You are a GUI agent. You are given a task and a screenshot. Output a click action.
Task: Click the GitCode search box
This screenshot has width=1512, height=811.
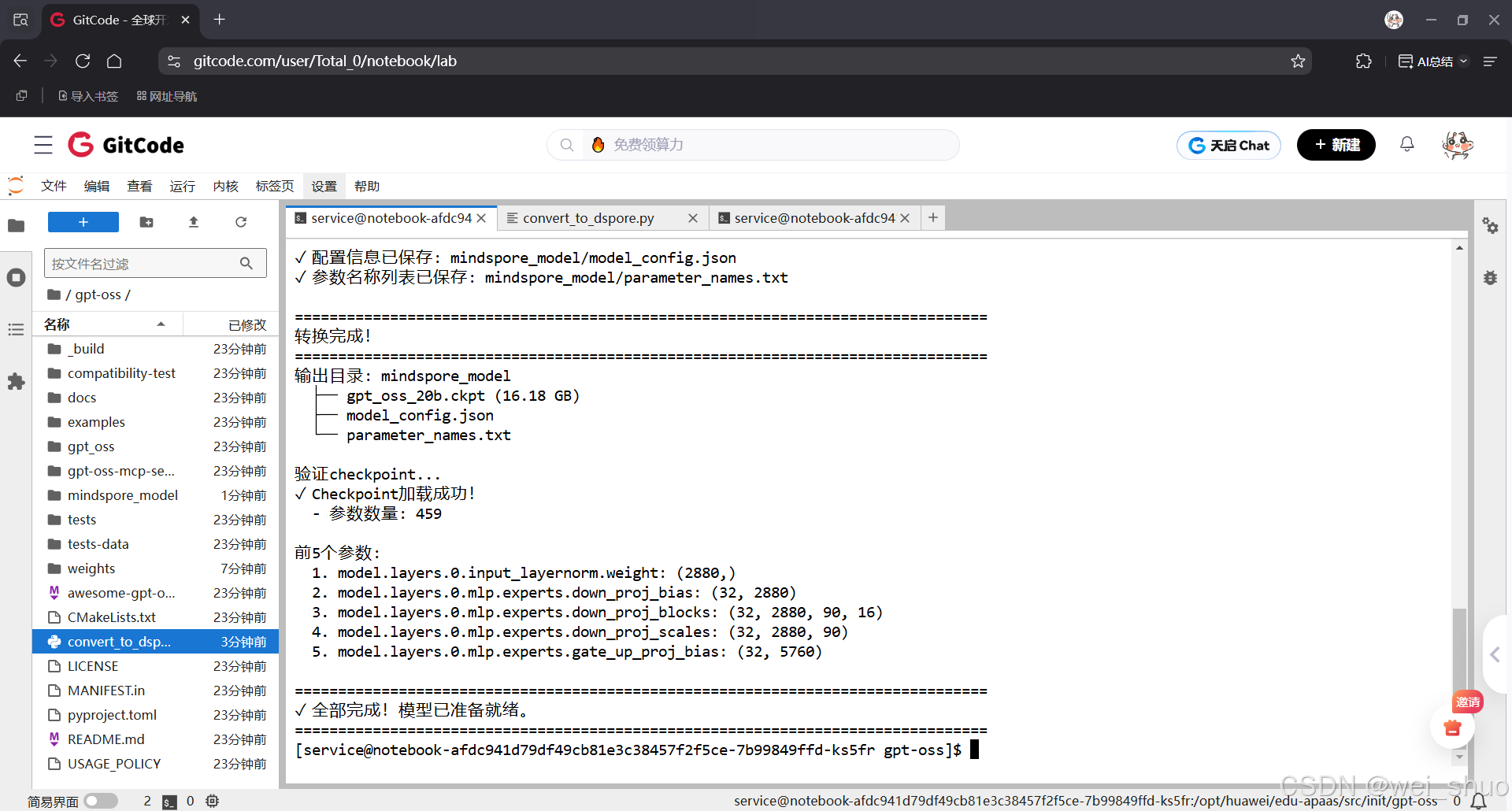[753, 145]
